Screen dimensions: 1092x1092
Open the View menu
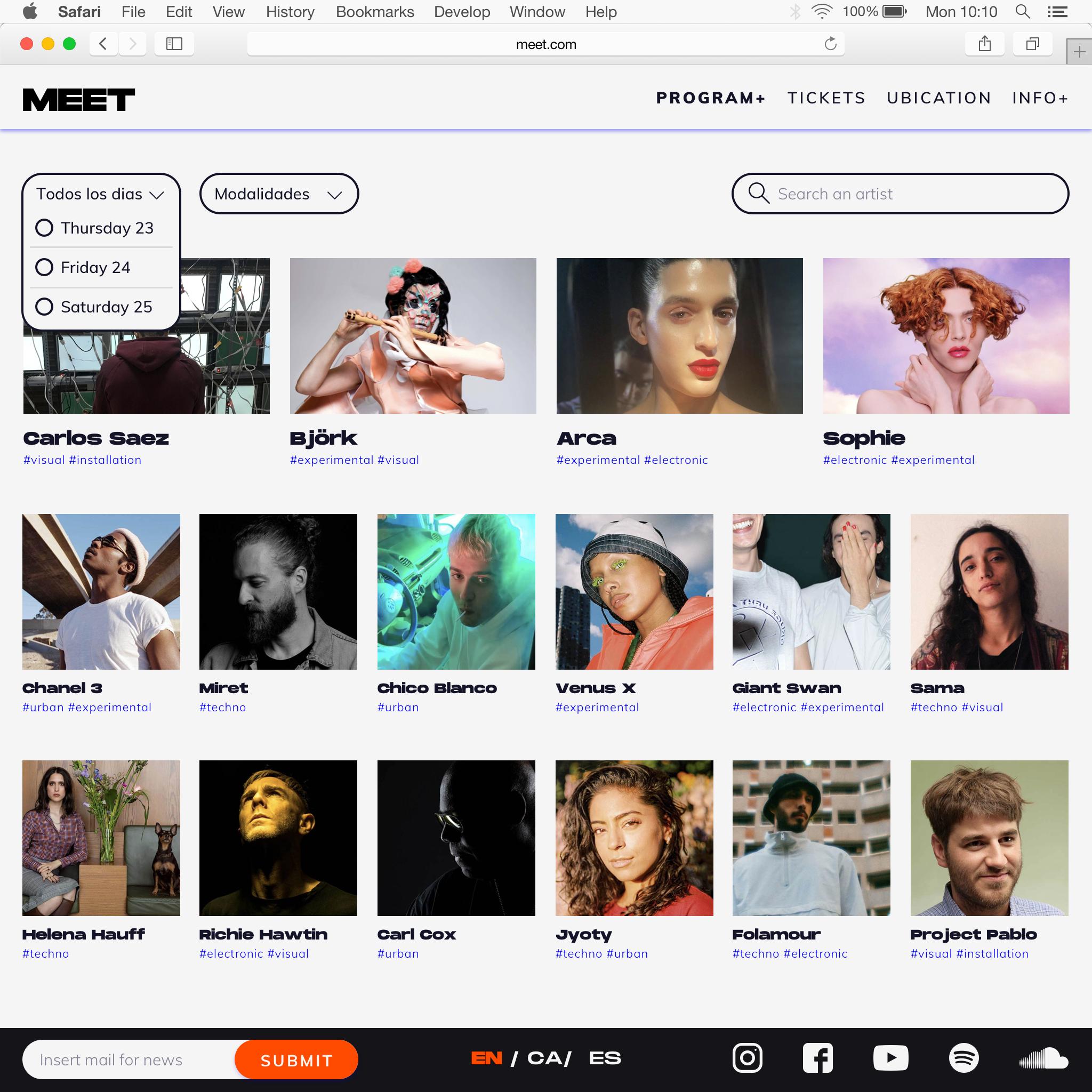pos(228,12)
